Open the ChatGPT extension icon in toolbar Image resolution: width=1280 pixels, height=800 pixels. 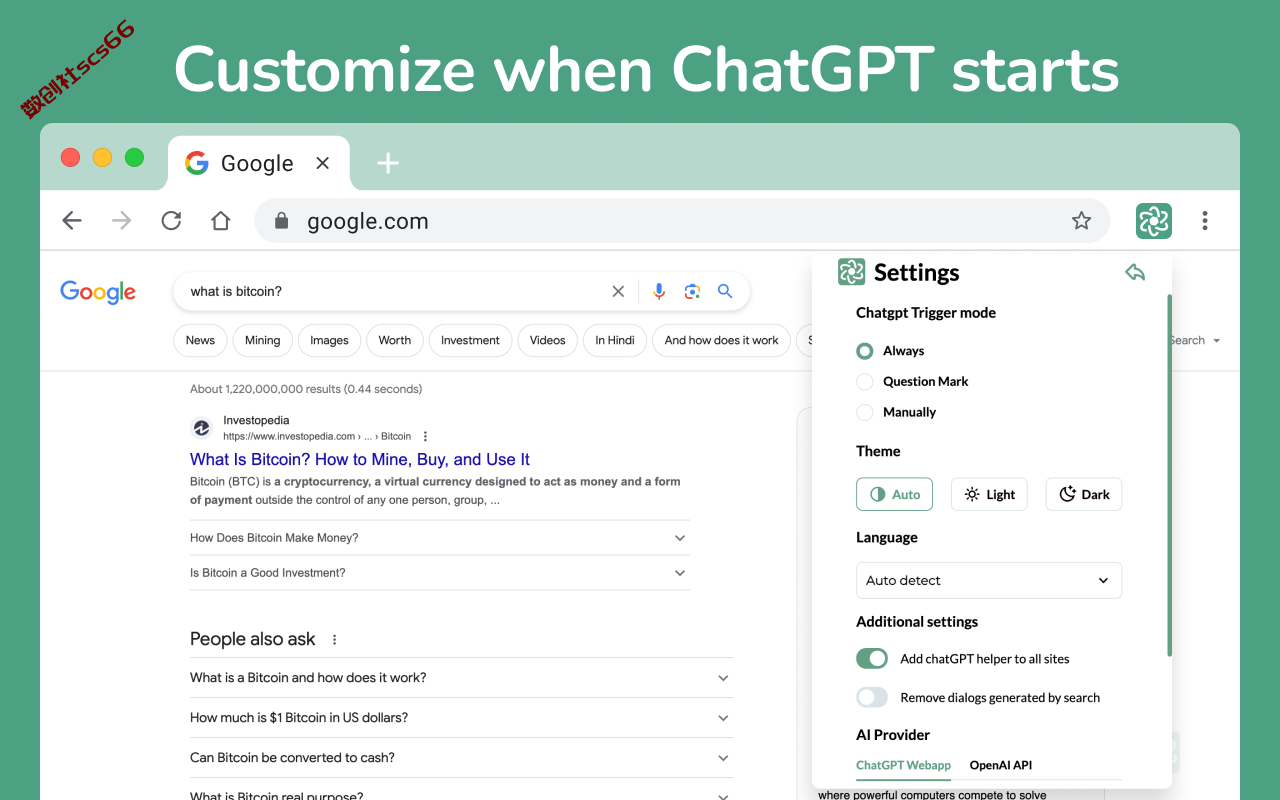pos(1153,221)
